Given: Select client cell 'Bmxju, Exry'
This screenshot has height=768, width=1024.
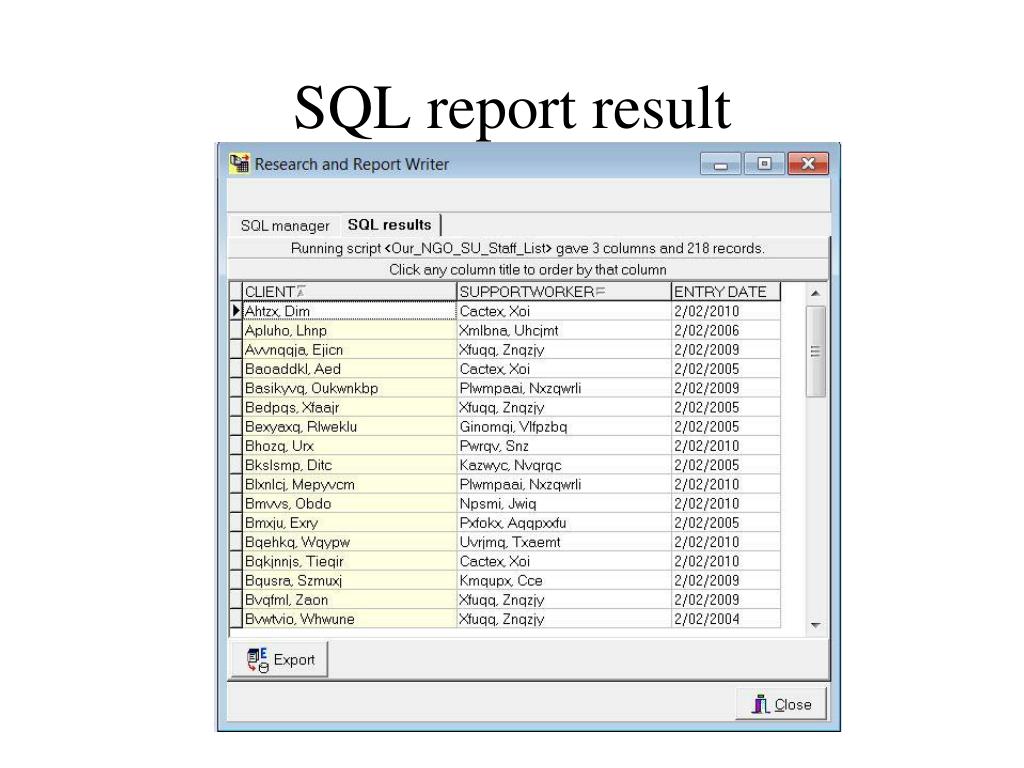Looking at the screenshot, I should [349, 523].
